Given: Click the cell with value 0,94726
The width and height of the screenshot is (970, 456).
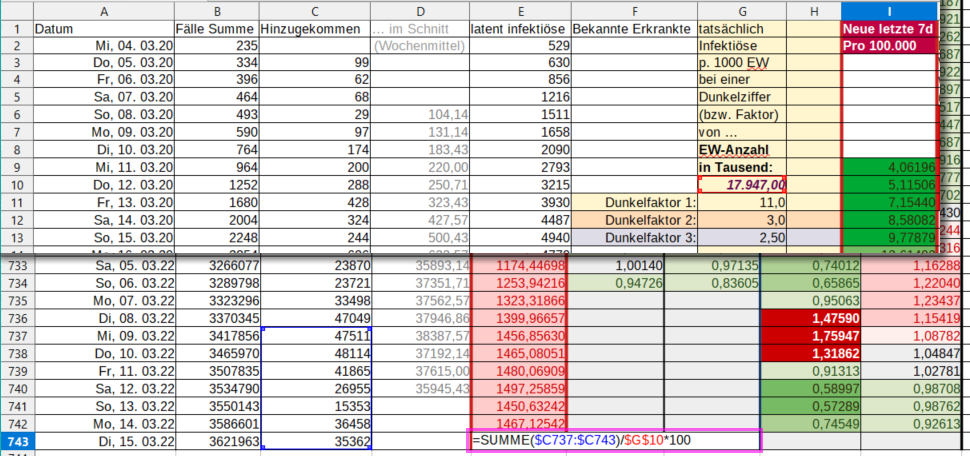Looking at the screenshot, I should point(616,284).
